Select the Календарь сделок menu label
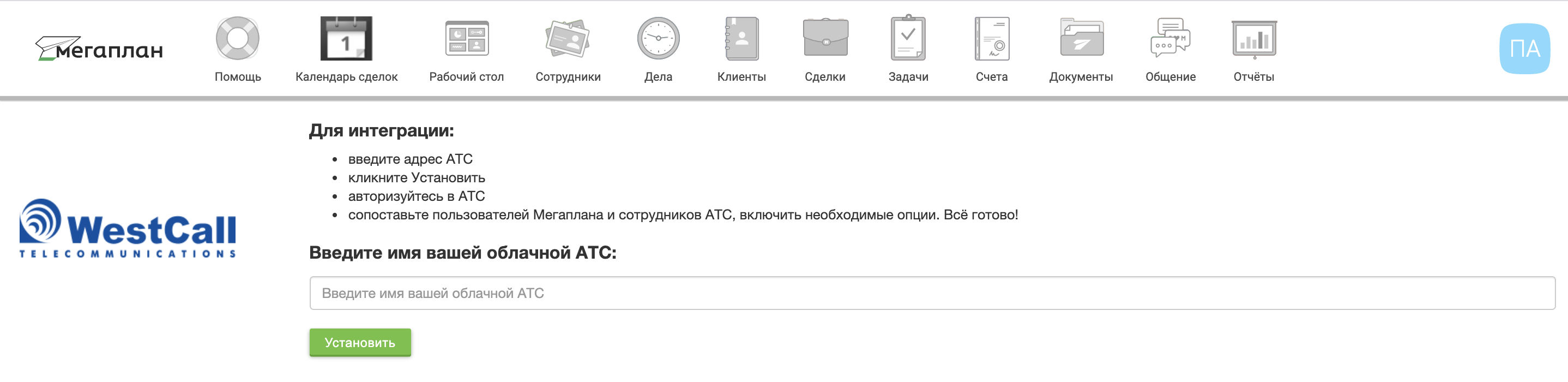1568x382 pixels. [346, 77]
